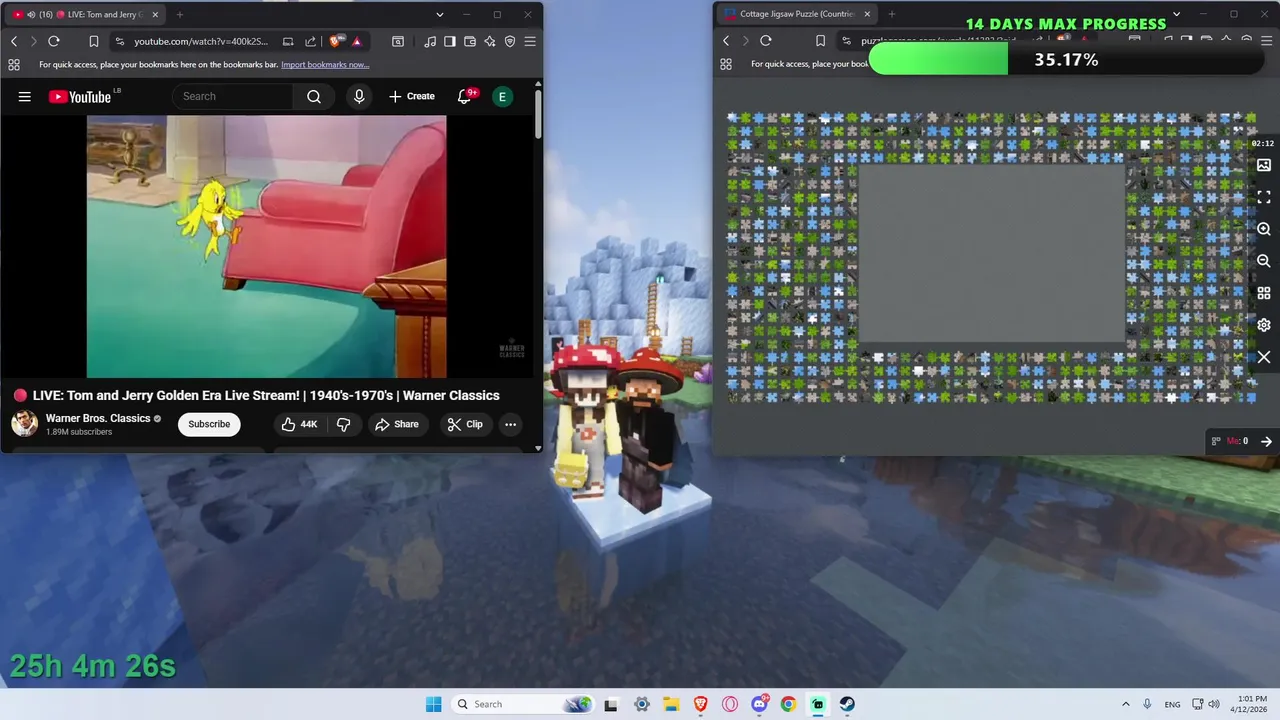The width and height of the screenshot is (1280, 720).
Task: Open YouTube guide hamburger menu
Action: click(25, 96)
